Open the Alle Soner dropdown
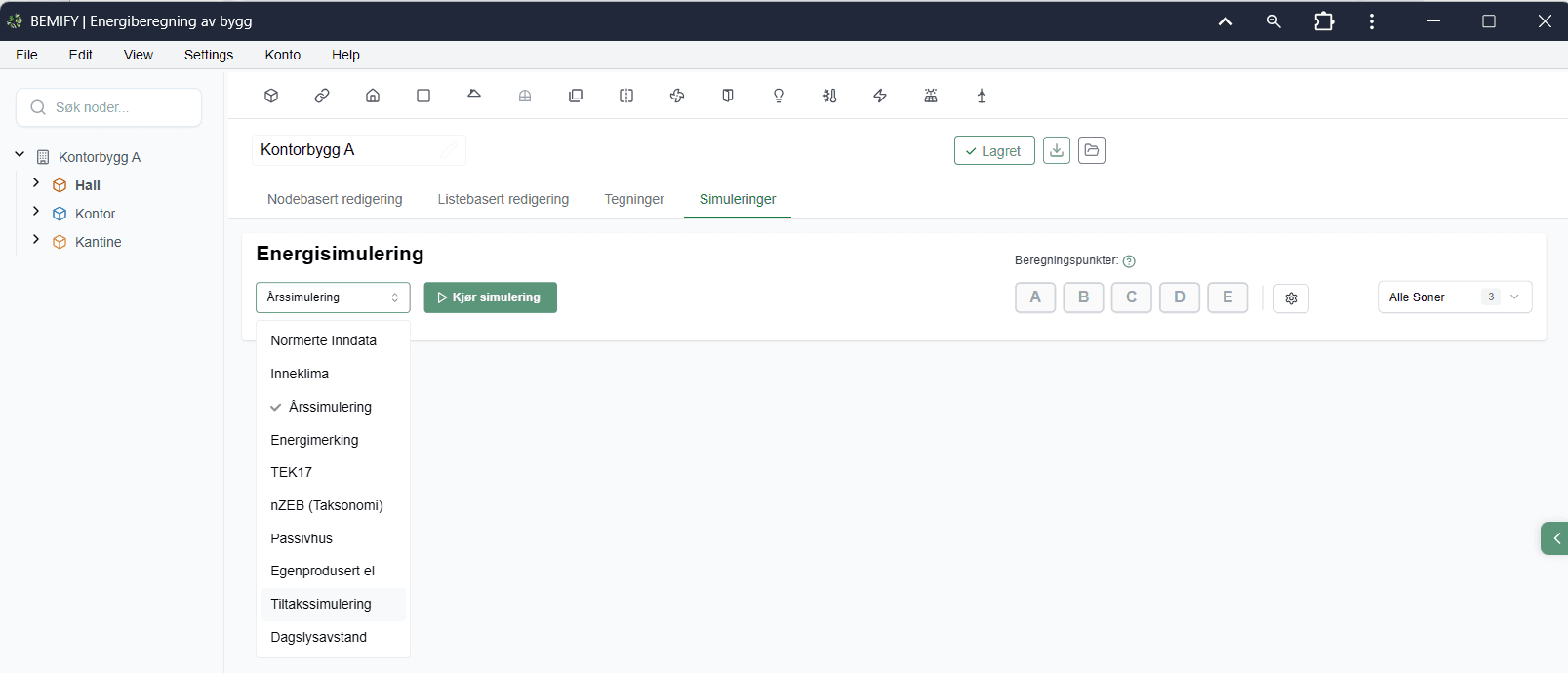 1455,297
